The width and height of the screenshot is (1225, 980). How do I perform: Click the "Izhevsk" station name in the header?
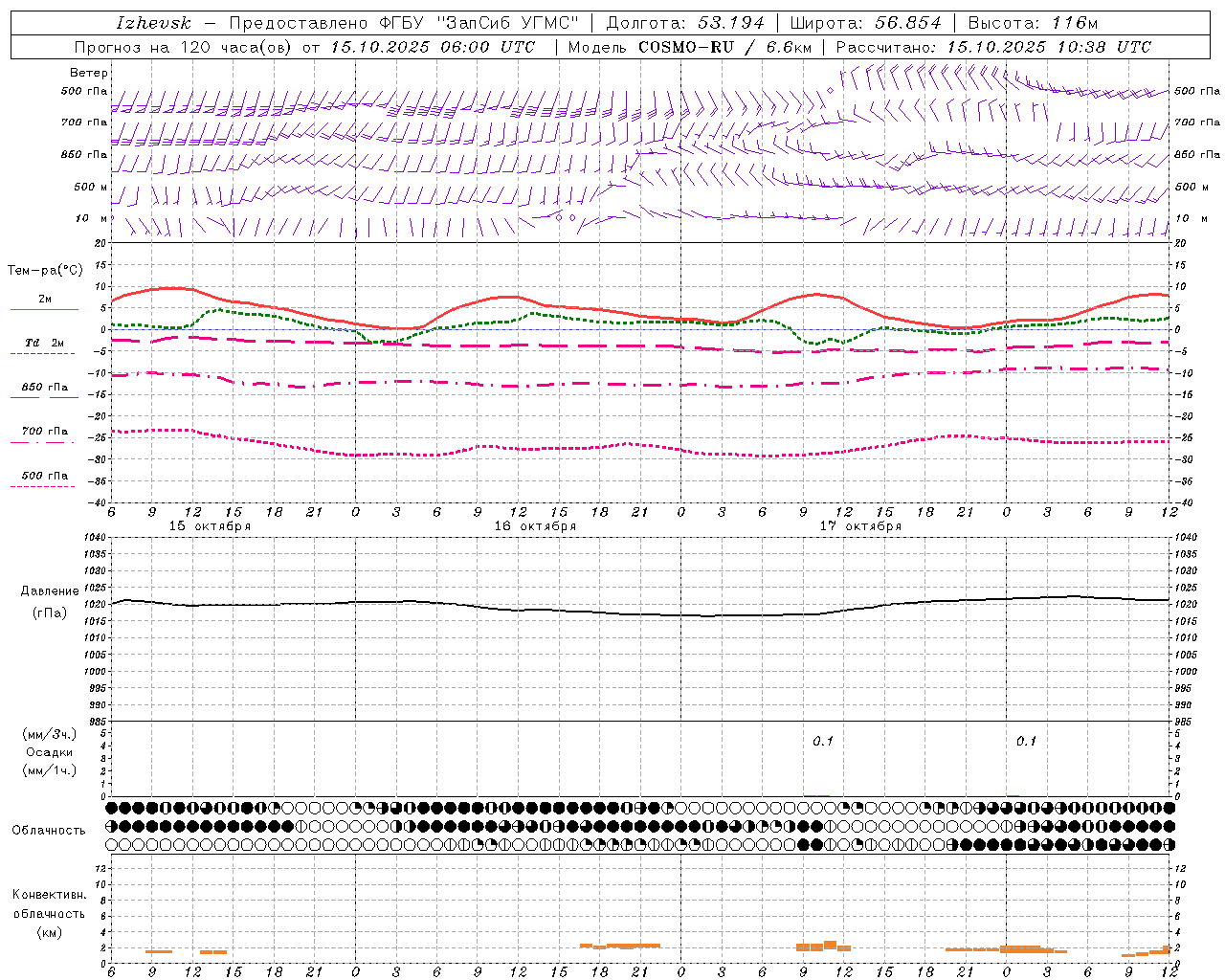(154, 23)
